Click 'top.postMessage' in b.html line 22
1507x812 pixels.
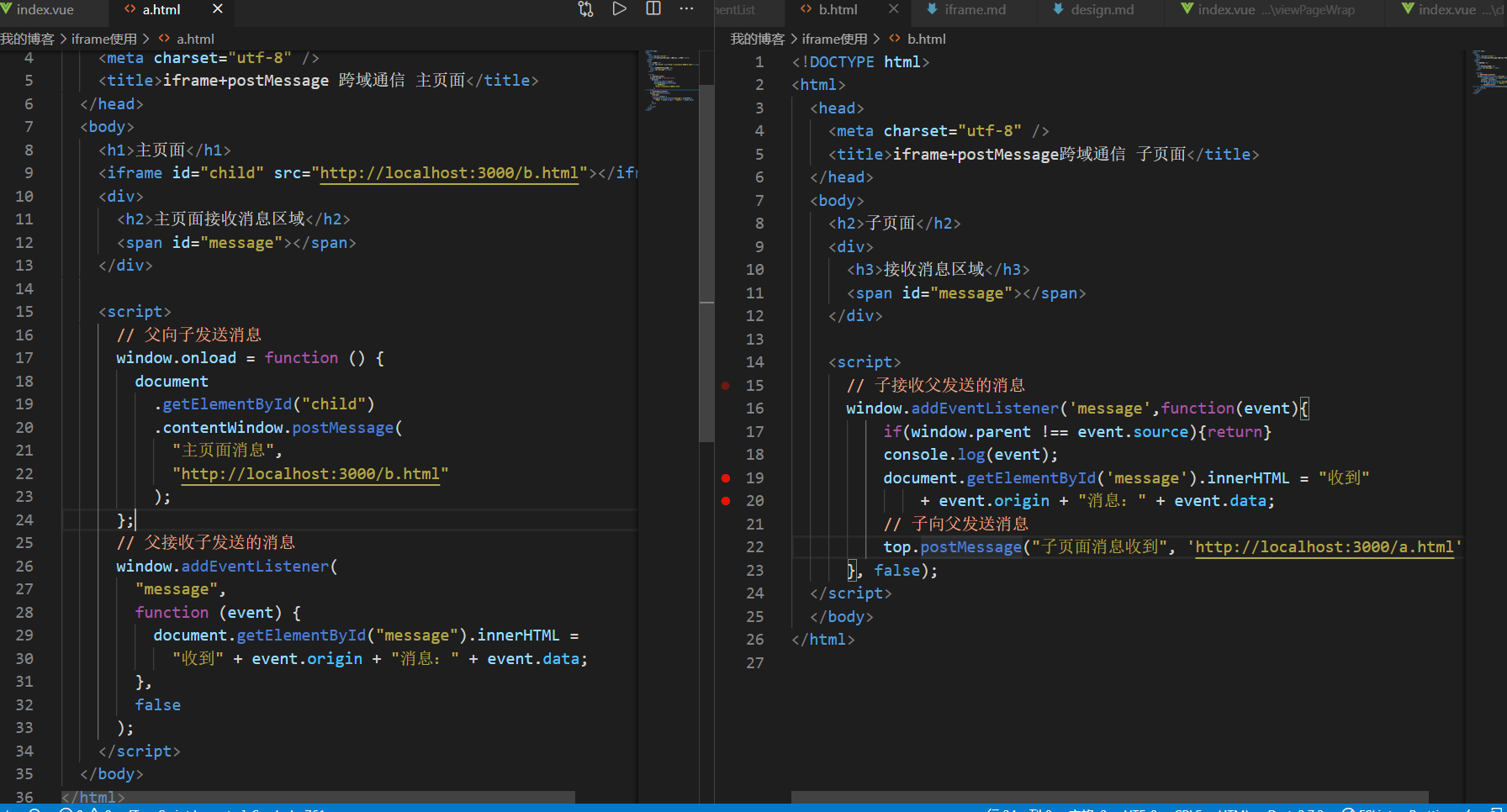tap(952, 547)
